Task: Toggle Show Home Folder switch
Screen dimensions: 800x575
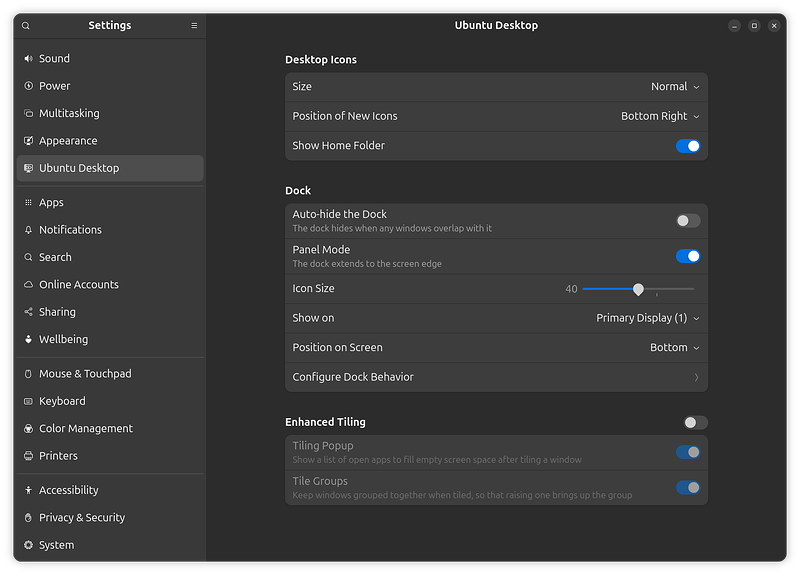Action: point(688,146)
